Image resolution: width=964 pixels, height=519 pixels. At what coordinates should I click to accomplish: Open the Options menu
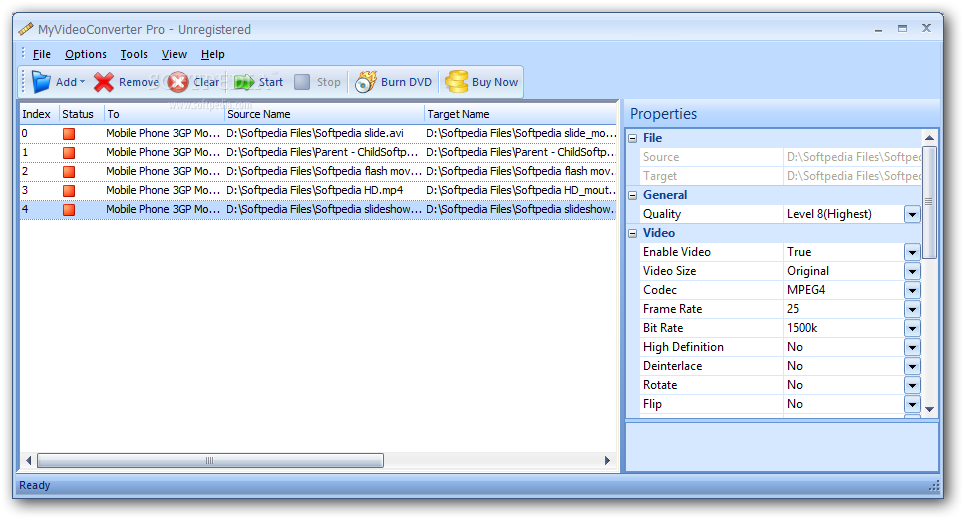point(85,54)
